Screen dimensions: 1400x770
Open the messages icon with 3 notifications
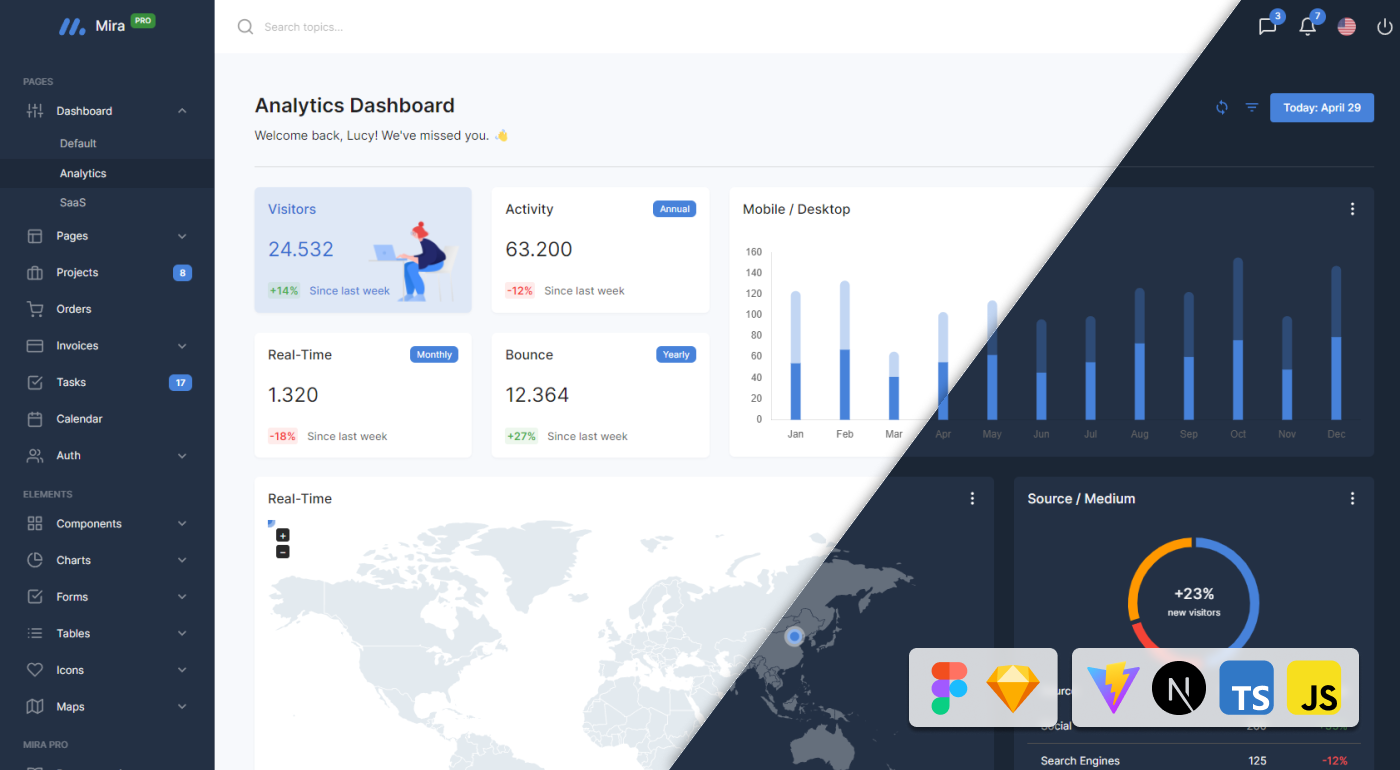coord(1266,26)
